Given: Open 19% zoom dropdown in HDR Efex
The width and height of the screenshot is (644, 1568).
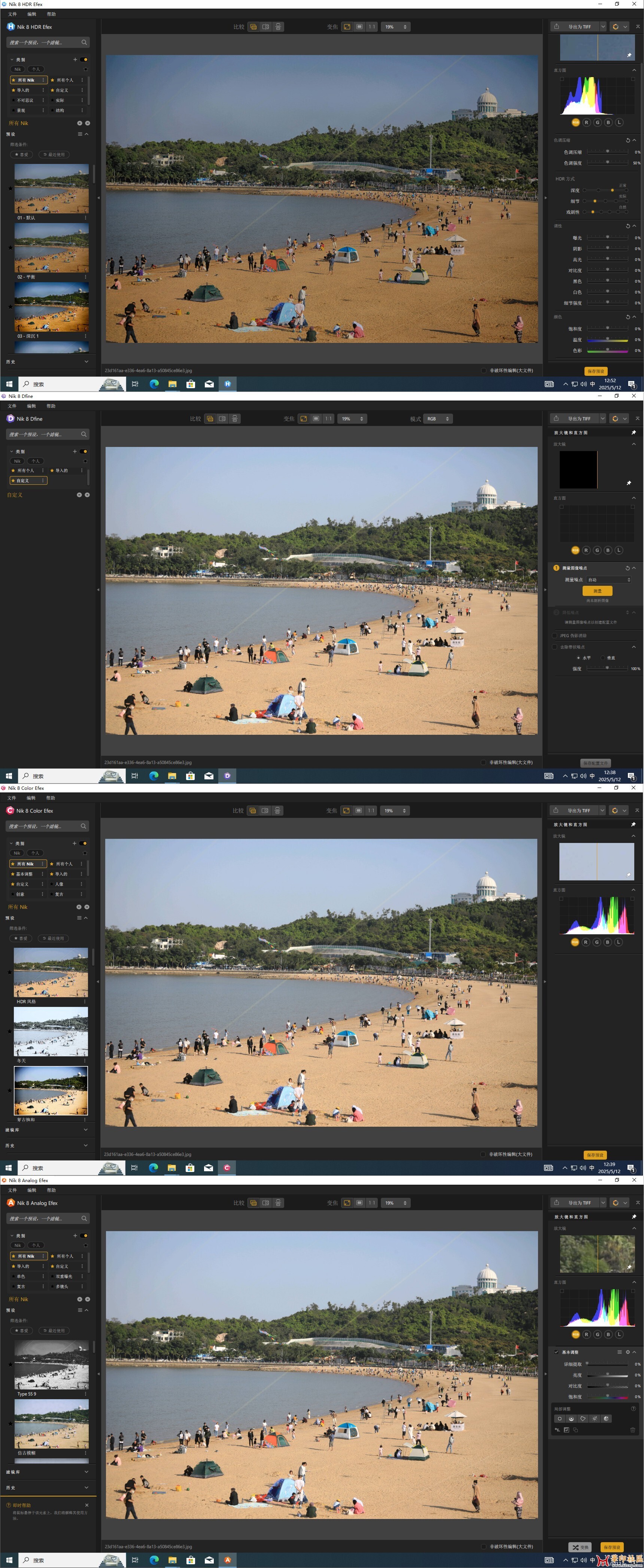Looking at the screenshot, I should pos(396,27).
